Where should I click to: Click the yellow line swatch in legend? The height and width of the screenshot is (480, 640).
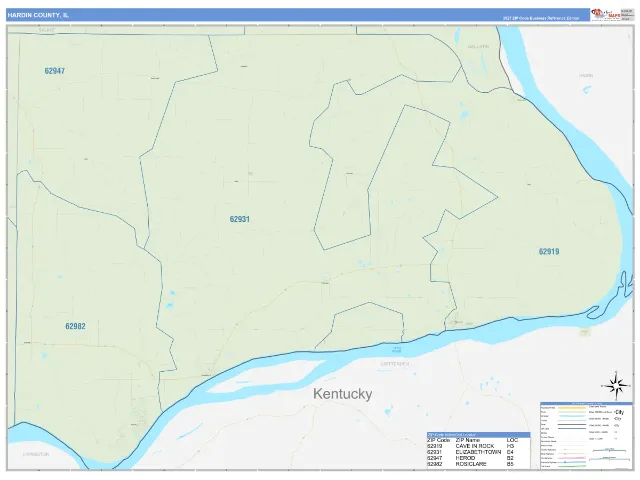click(x=571, y=407)
